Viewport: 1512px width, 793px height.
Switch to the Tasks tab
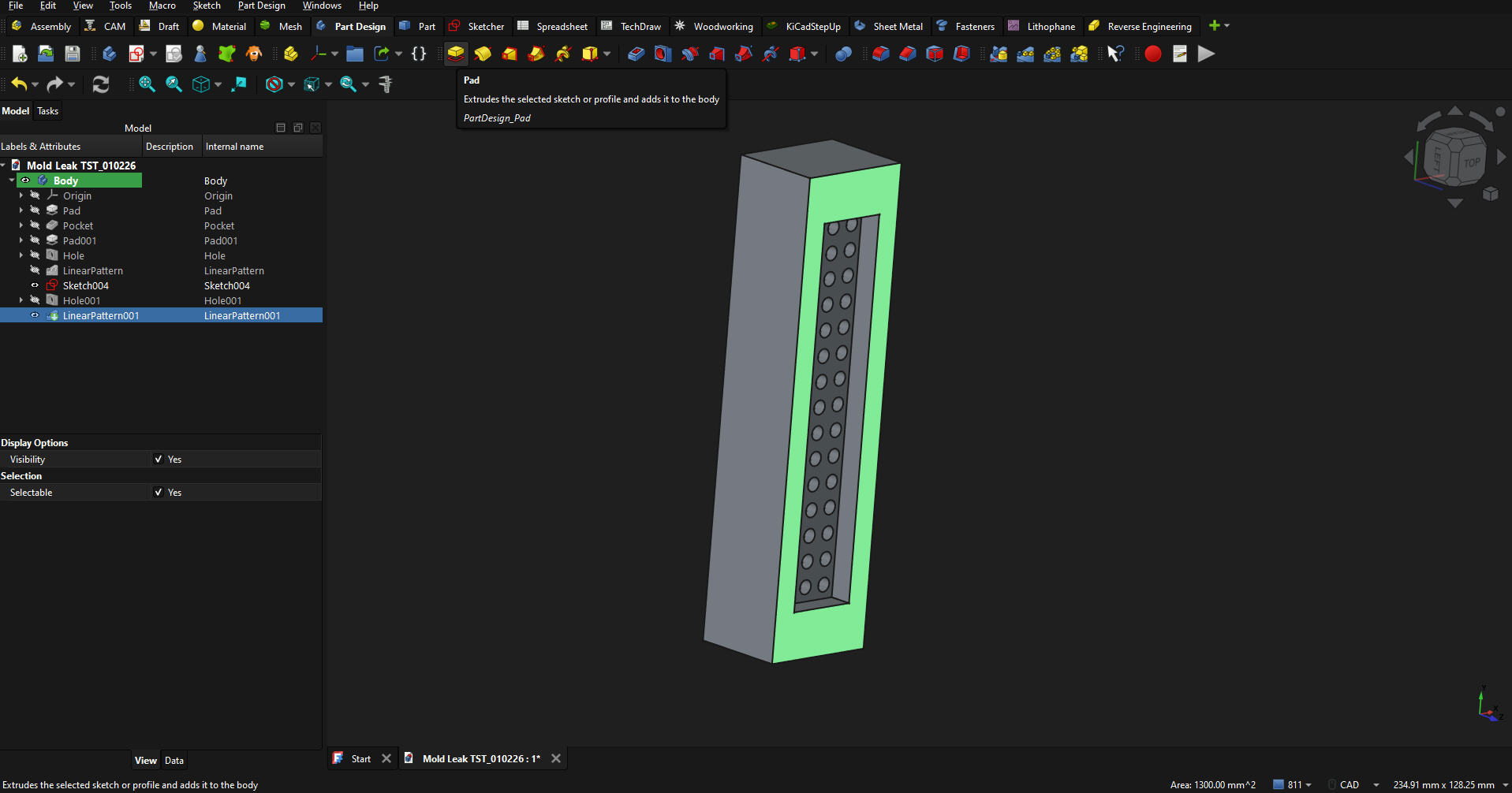pyautogui.click(x=48, y=111)
